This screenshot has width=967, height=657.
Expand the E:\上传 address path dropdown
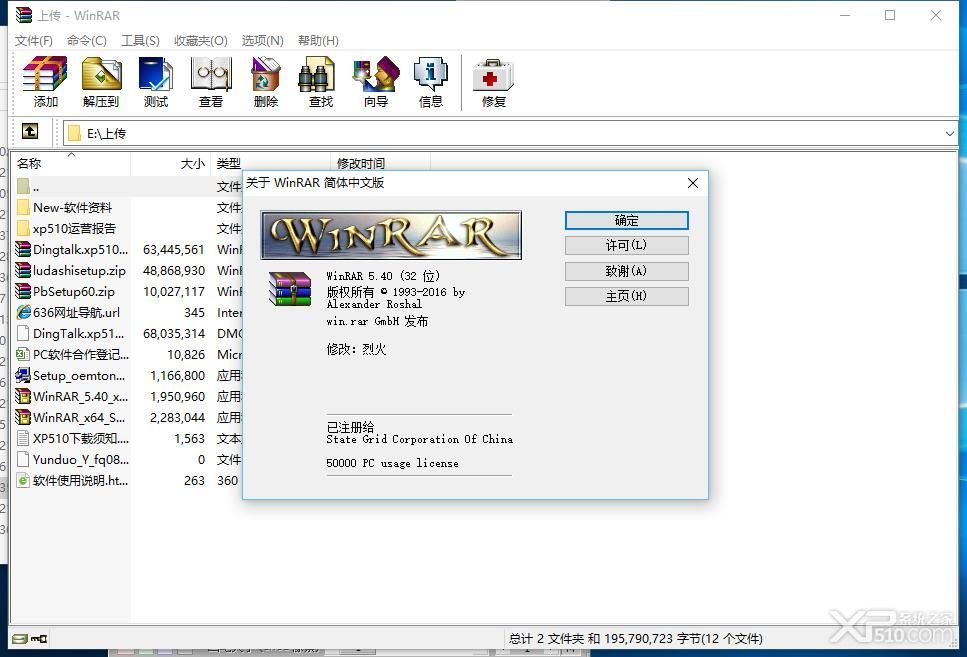[949, 133]
